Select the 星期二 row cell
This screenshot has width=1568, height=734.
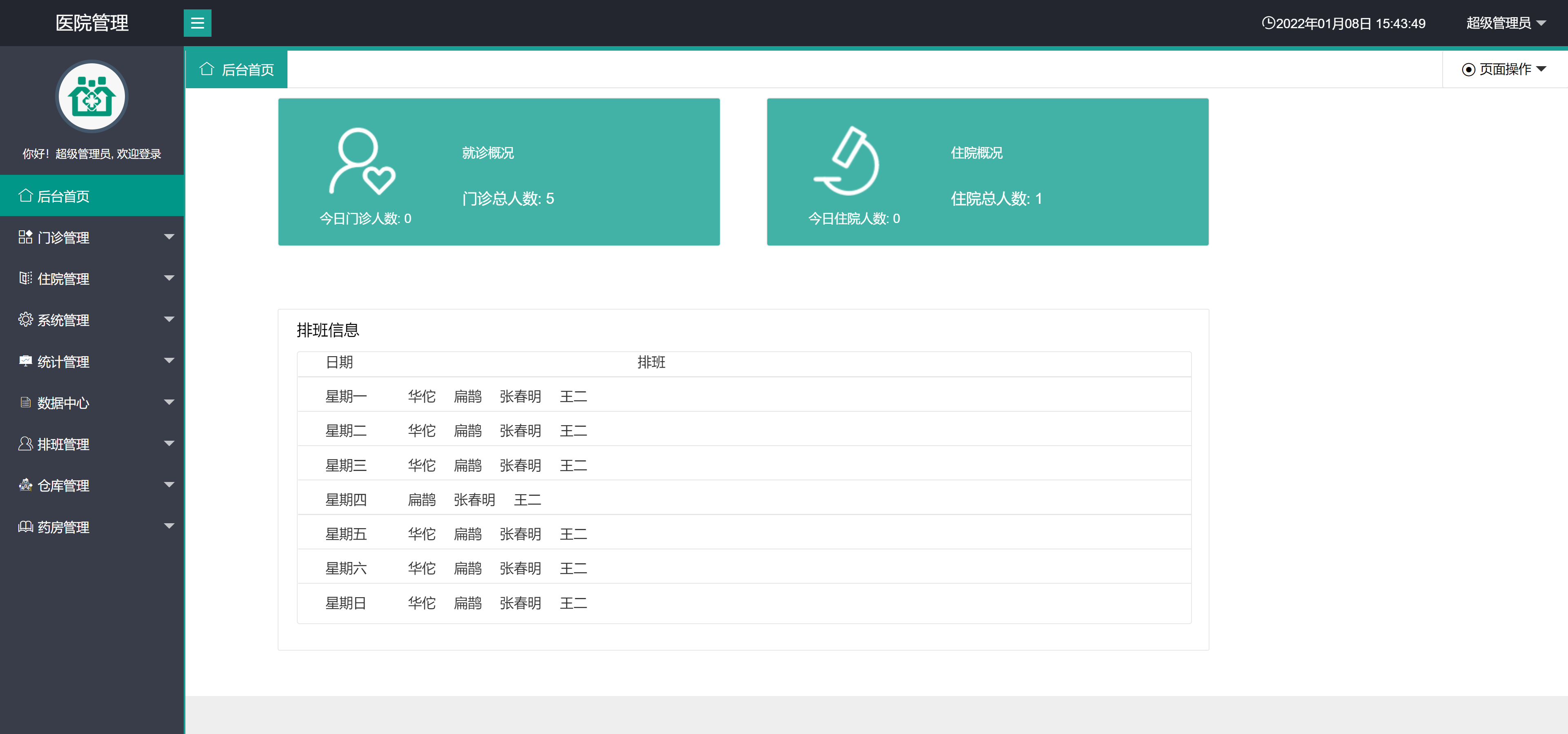pyautogui.click(x=346, y=431)
